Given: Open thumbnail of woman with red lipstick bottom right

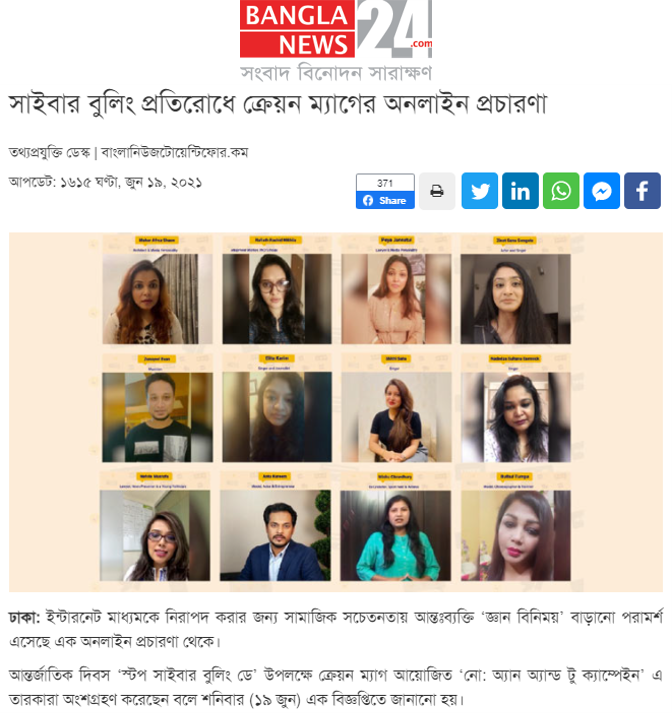Looking at the screenshot, I should (516, 536).
